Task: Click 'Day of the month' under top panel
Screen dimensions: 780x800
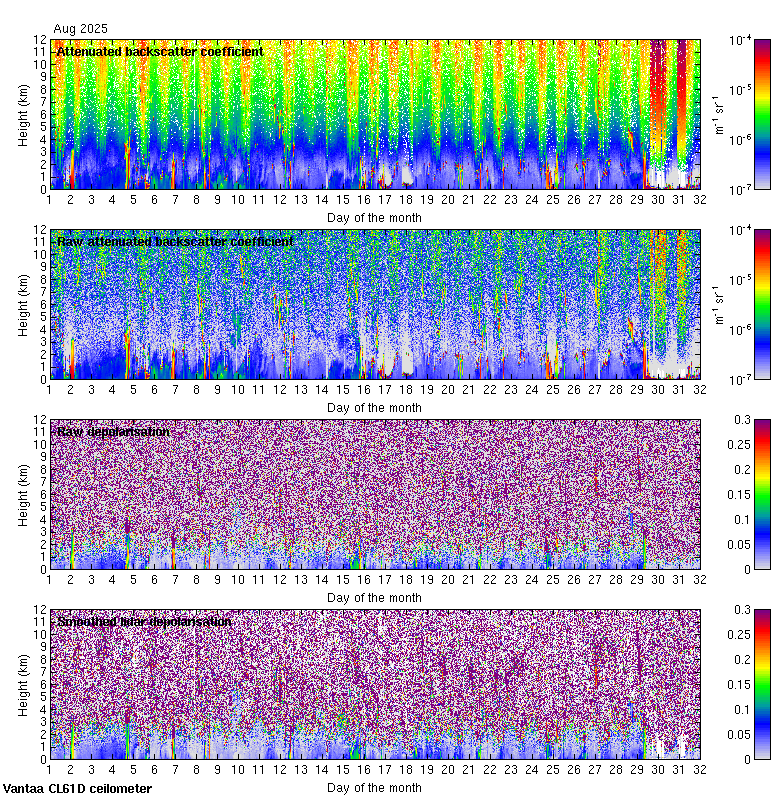Action: point(375,217)
